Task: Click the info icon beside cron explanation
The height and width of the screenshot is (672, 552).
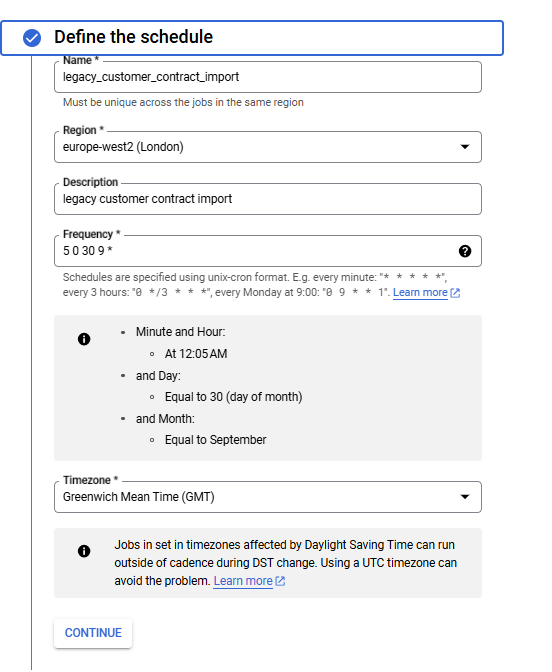Action: click(84, 339)
